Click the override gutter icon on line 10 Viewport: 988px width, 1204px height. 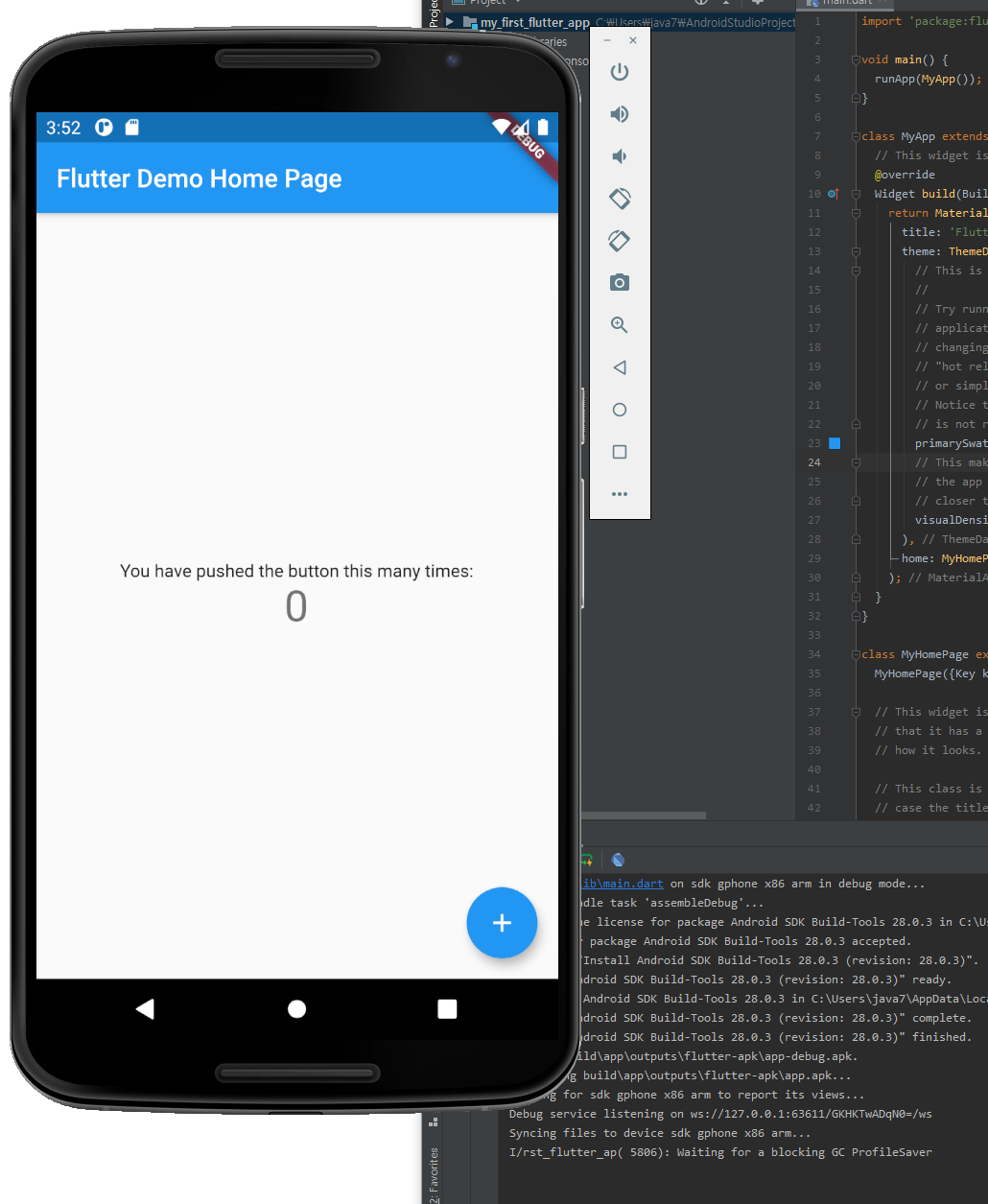tap(833, 194)
